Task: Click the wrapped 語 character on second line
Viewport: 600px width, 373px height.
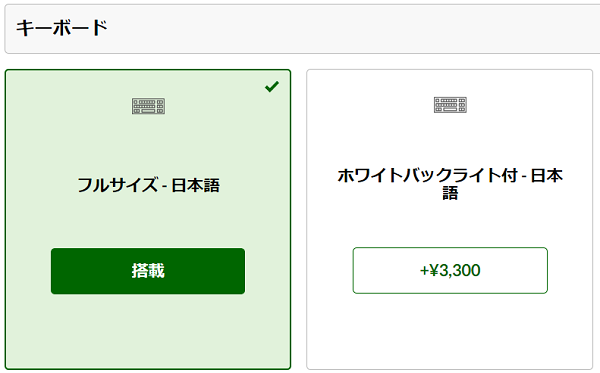Action: point(450,193)
